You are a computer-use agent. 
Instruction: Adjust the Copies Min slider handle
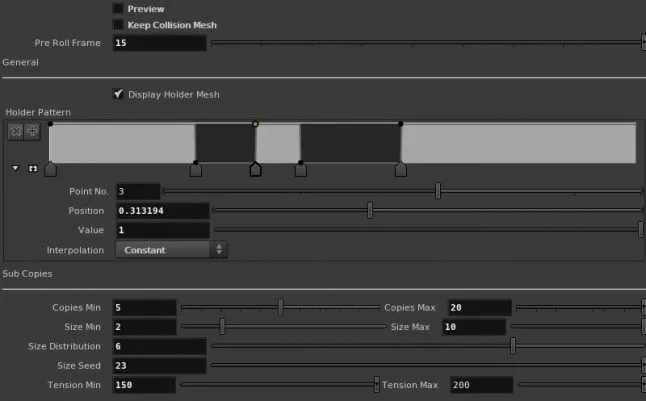tap(281, 307)
